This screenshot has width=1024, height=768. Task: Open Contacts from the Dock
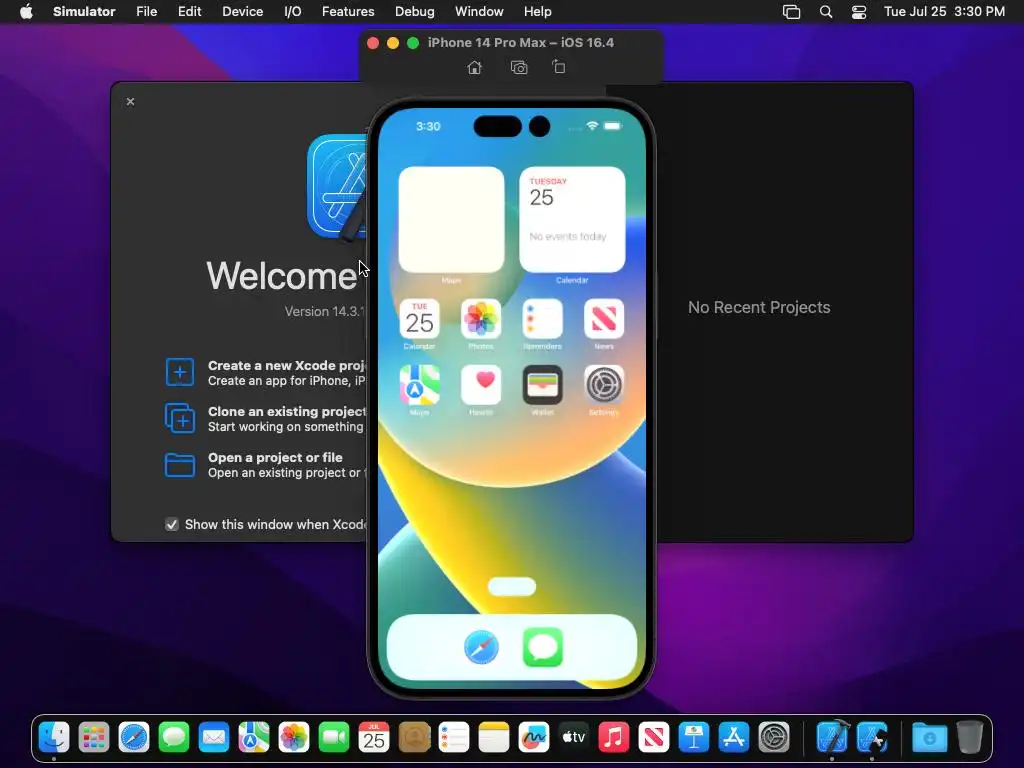(414, 738)
